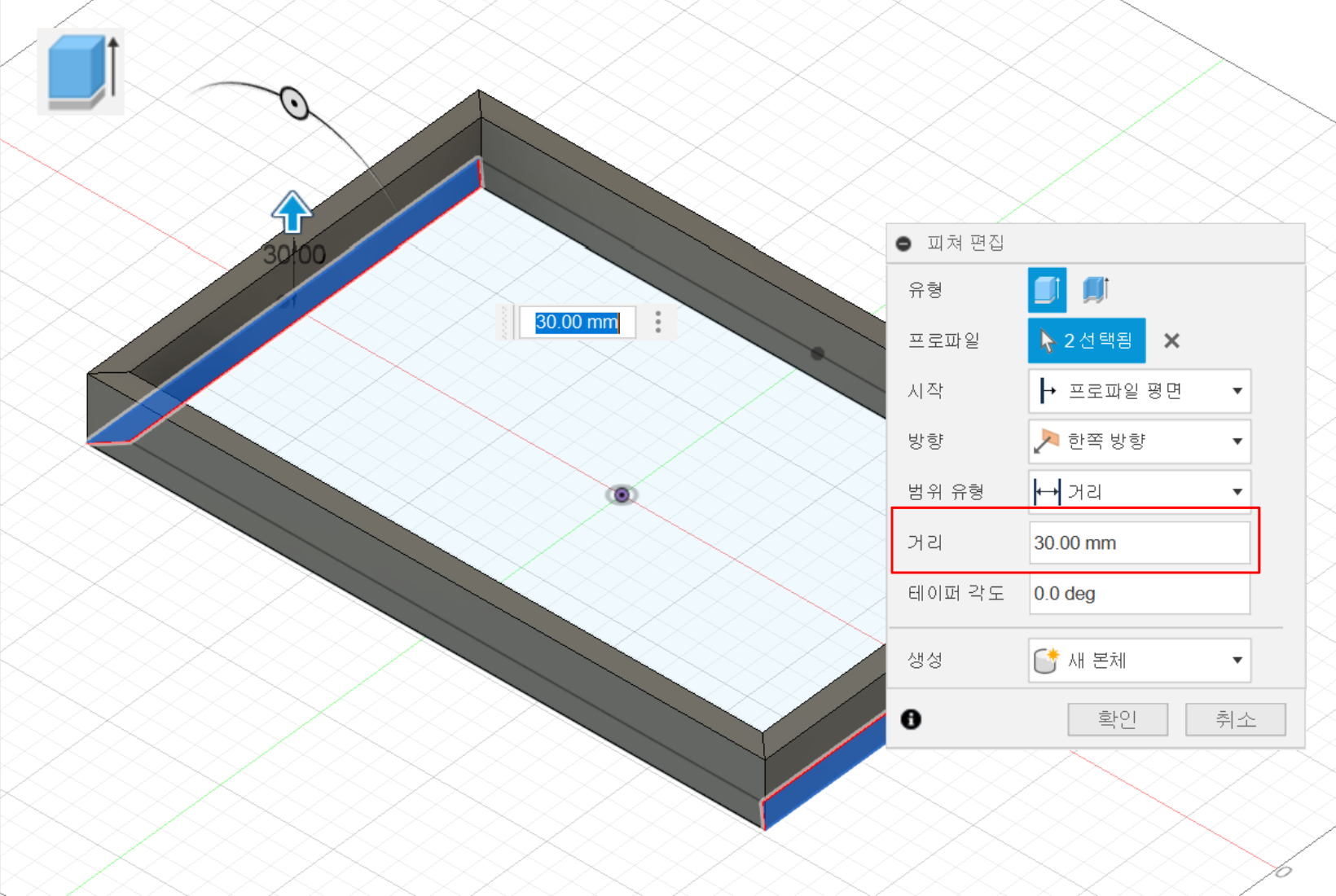1336x896 pixels.
Task: Collapse the 피쳐 편집 dialog with the minus icon
Action: (903, 244)
